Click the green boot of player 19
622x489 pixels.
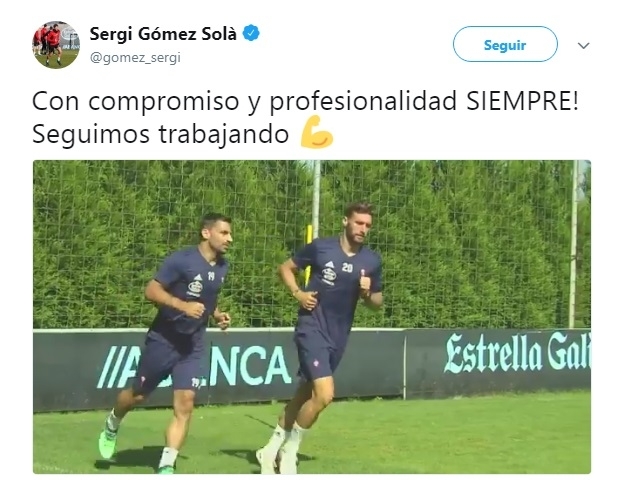coord(108,443)
